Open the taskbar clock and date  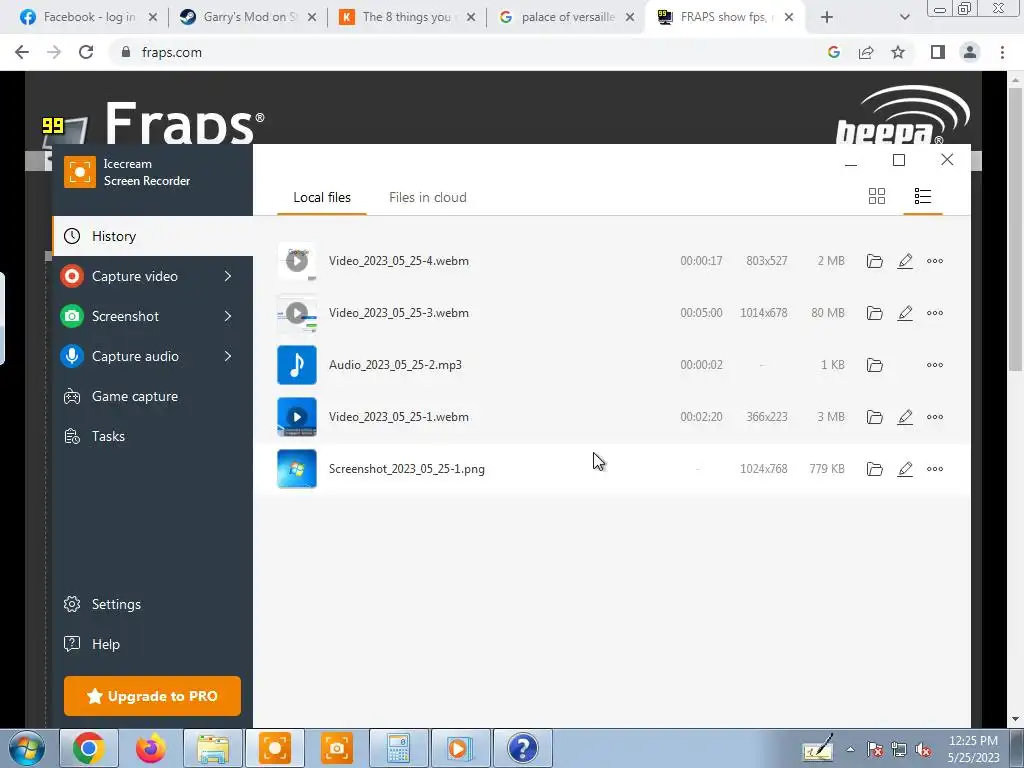[x=973, y=749]
